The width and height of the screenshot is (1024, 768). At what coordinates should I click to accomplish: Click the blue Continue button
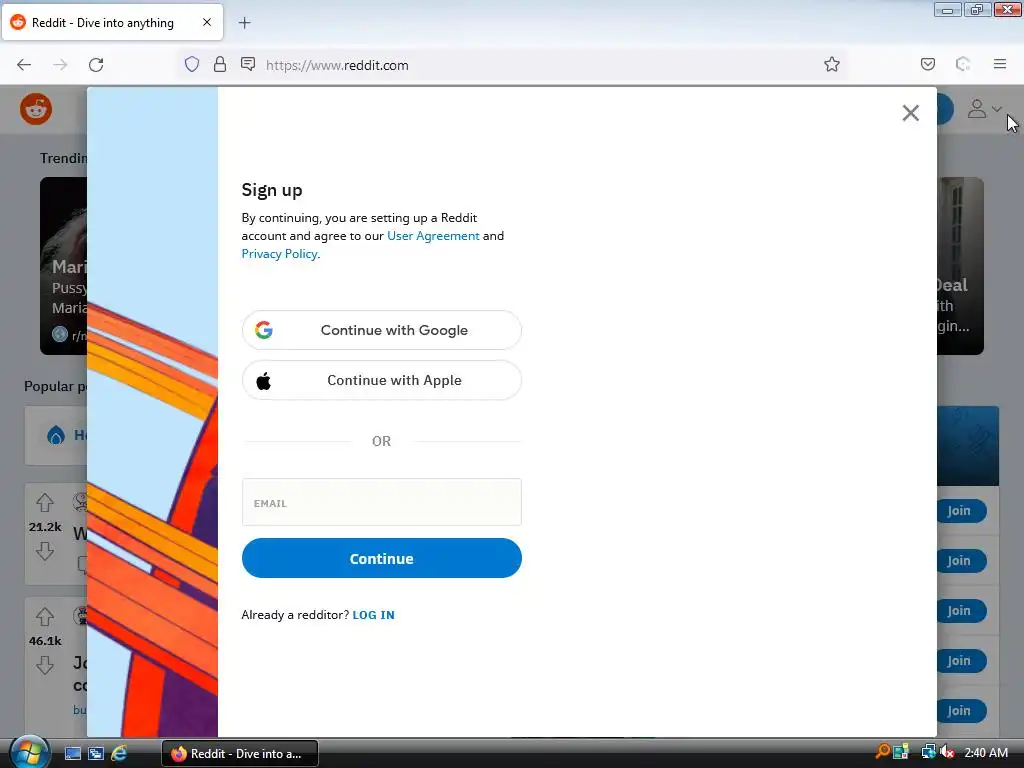click(x=381, y=558)
